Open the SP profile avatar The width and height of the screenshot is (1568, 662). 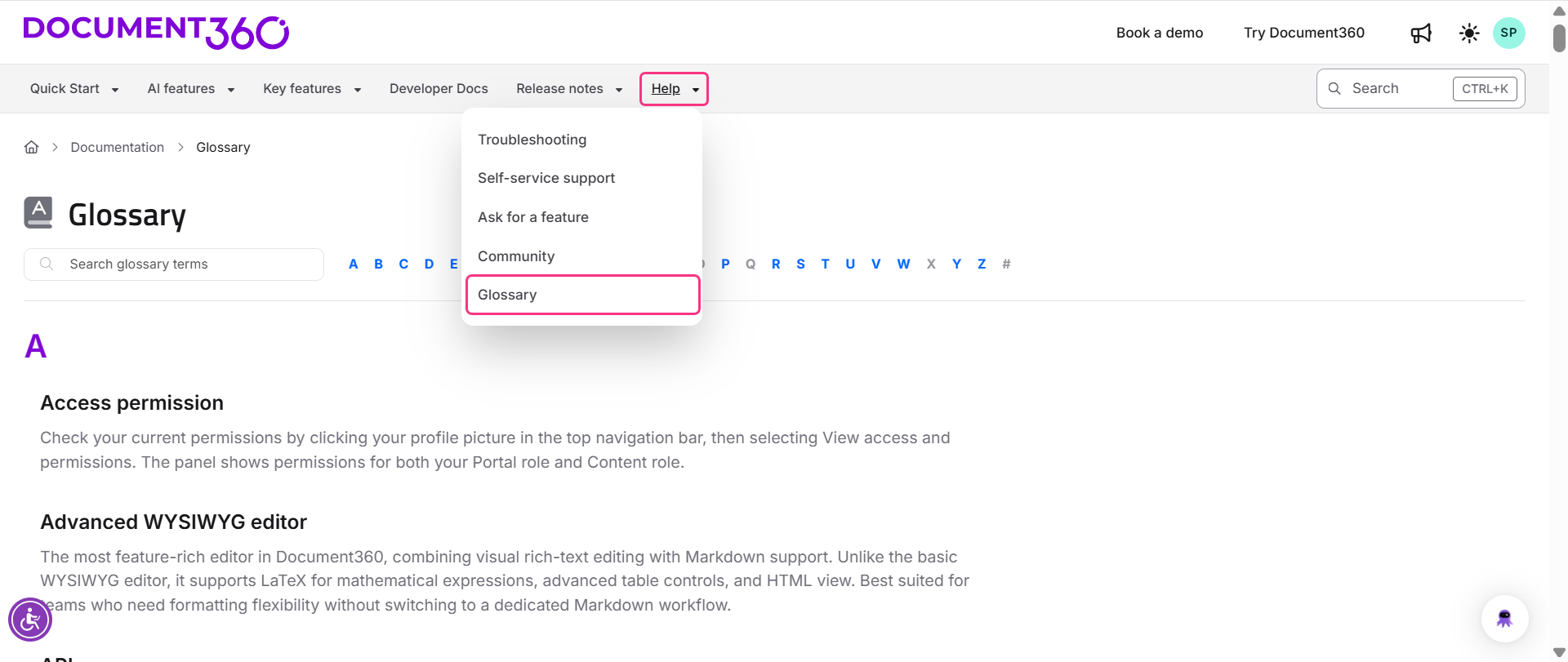1508,33
